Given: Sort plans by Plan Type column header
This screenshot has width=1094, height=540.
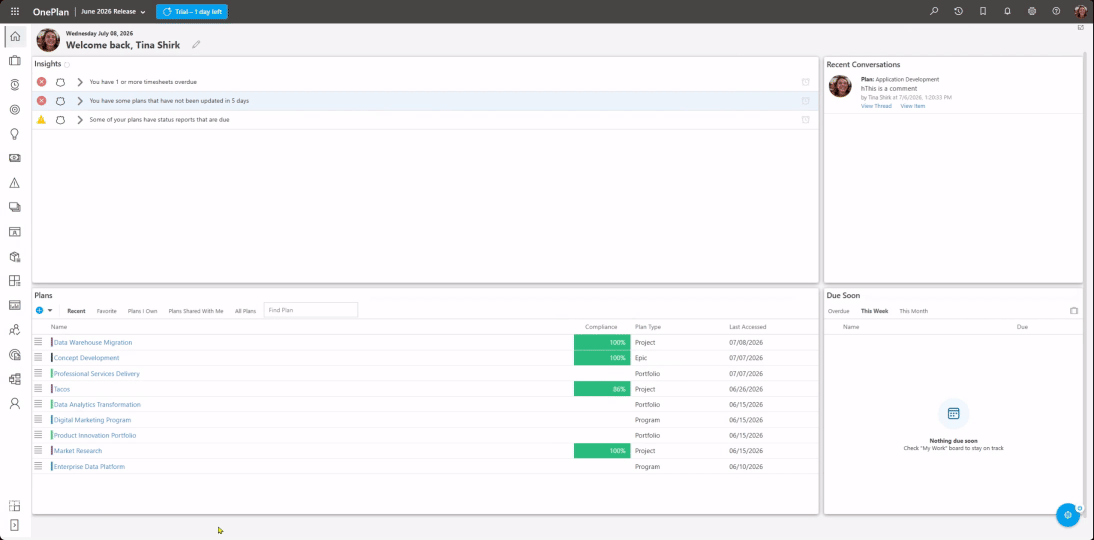Looking at the screenshot, I should [648, 327].
